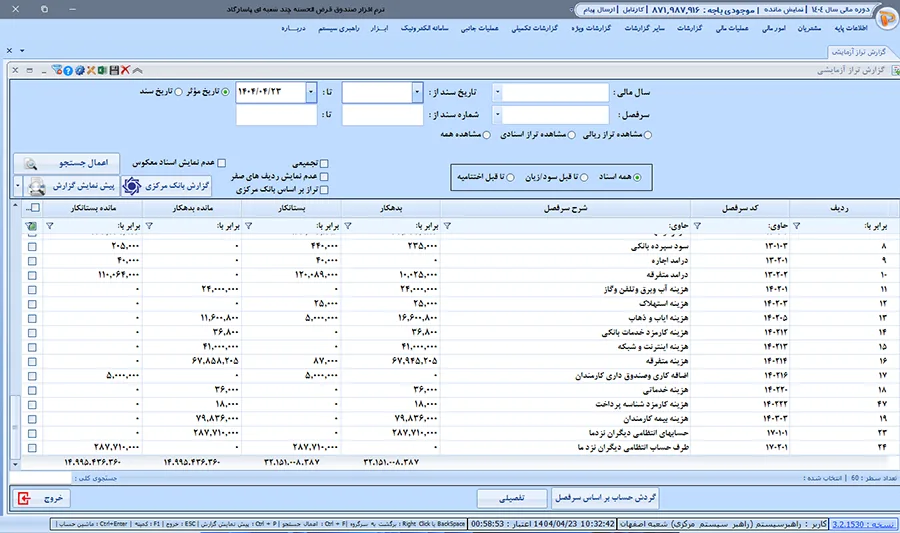Open the تاریخ سند از date picker arrow
This screenshot has width=900, height=533.
click(x=417, y=92)
